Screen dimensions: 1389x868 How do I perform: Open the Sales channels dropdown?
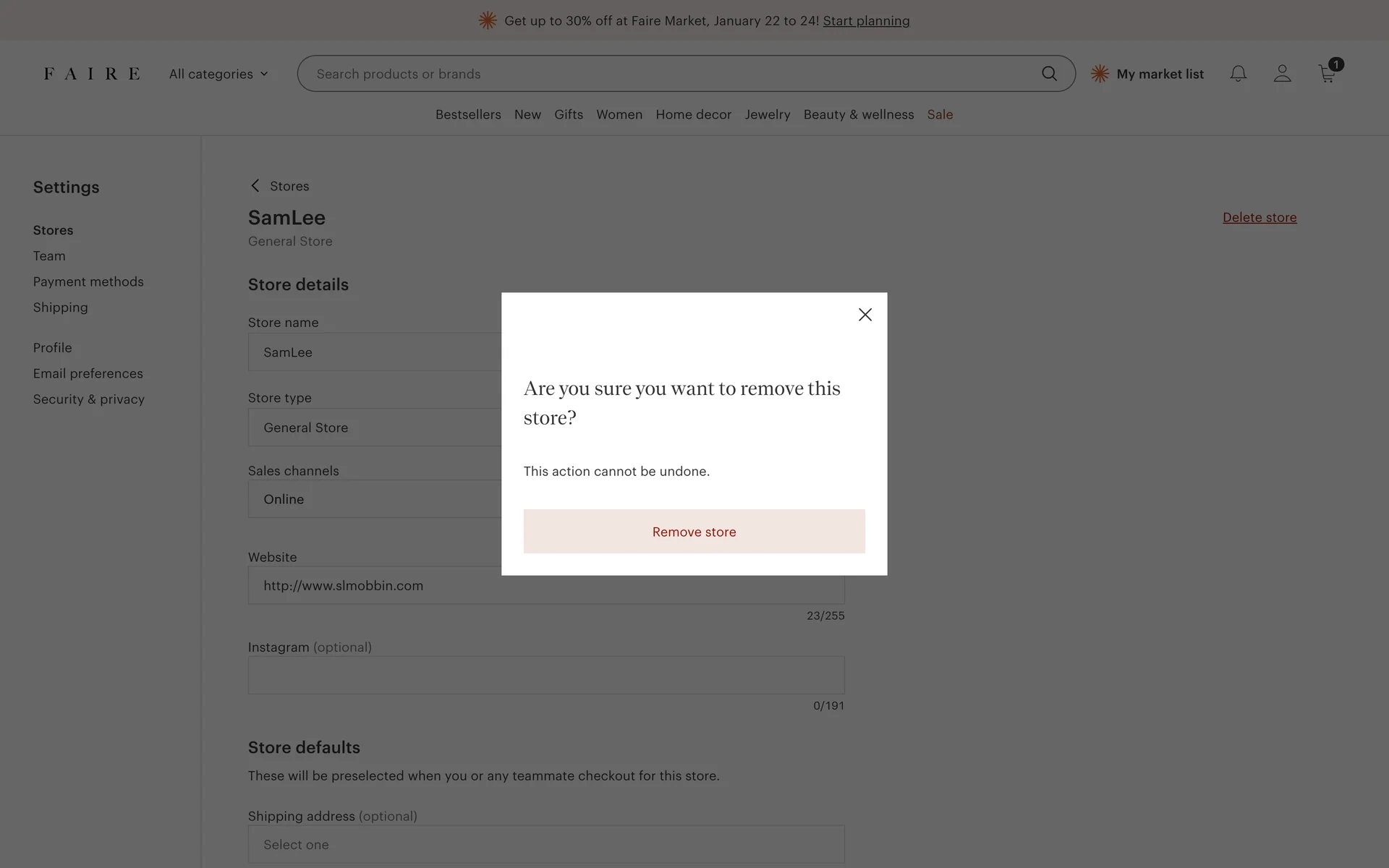tap(375, 499)
